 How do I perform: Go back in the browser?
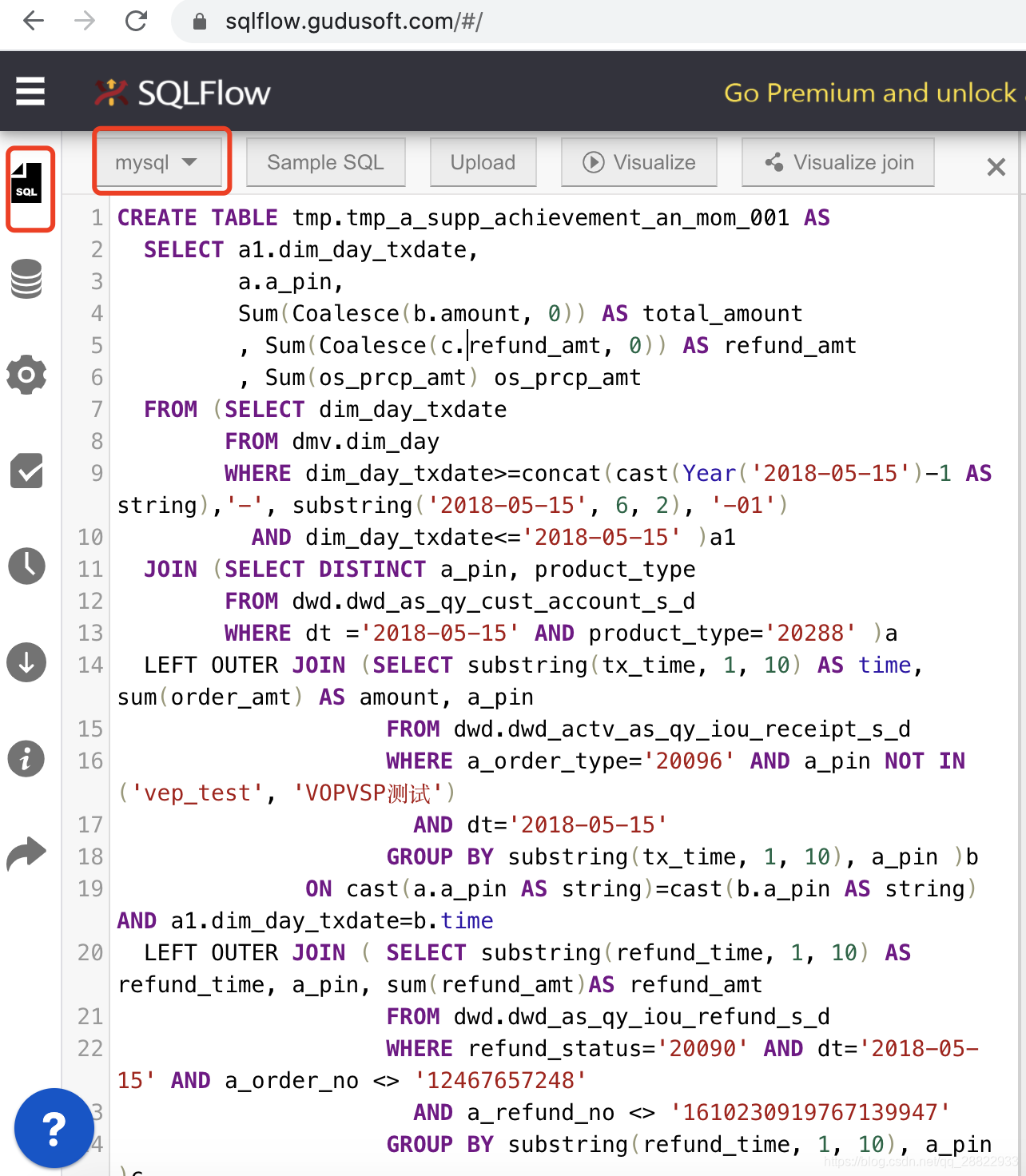[34, 21]
